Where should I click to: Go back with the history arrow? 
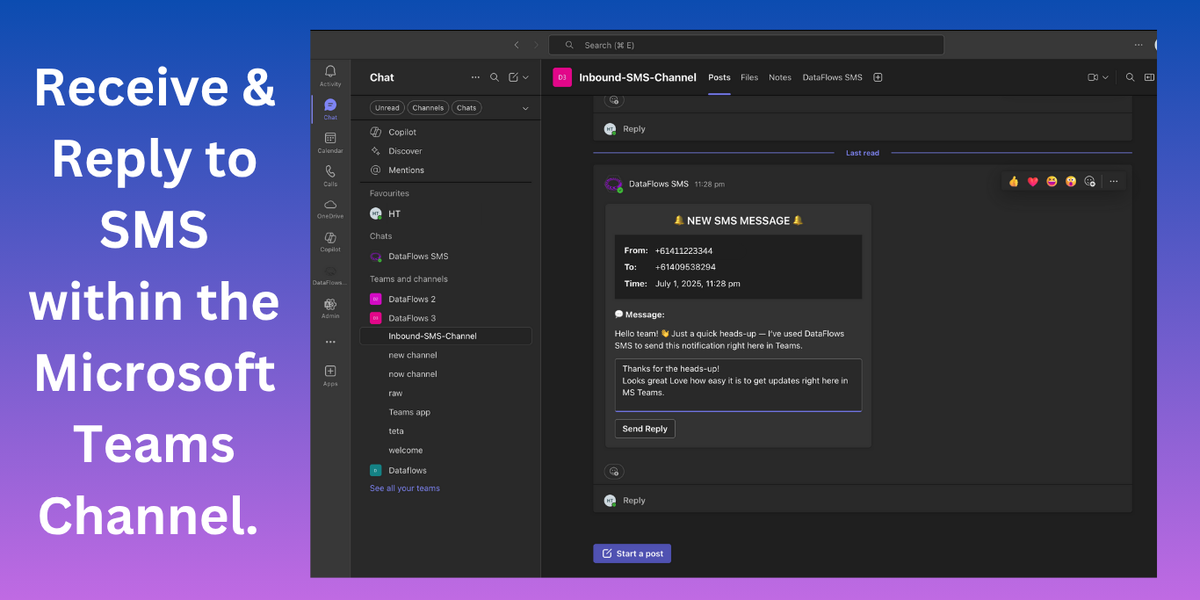pos(516,45)
